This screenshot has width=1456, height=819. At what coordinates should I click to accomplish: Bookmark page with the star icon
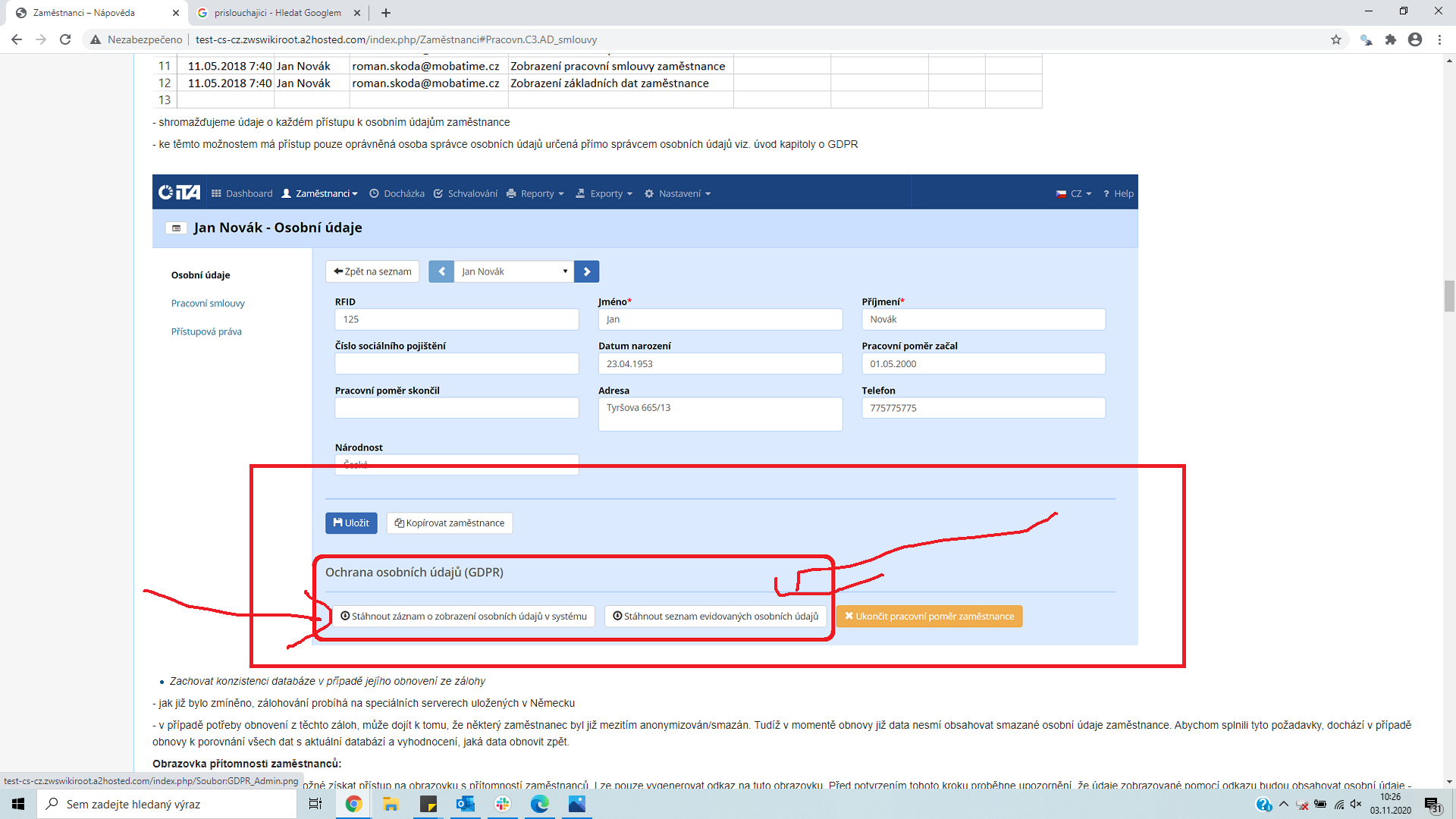1336,39
